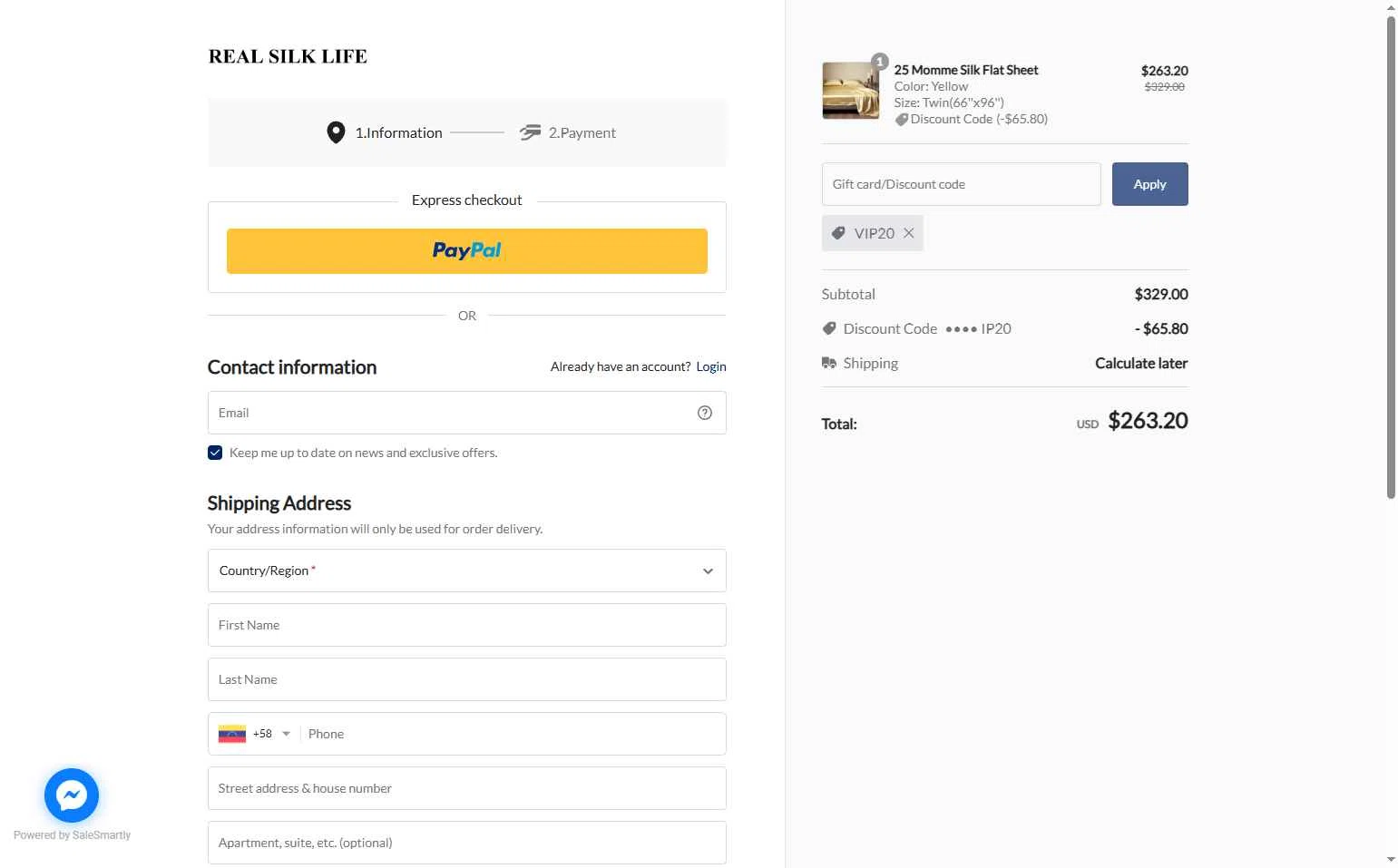Screen dimensions: 1398x868
Task: Click the Calculate later shipping text
Action: [1141, 363]
